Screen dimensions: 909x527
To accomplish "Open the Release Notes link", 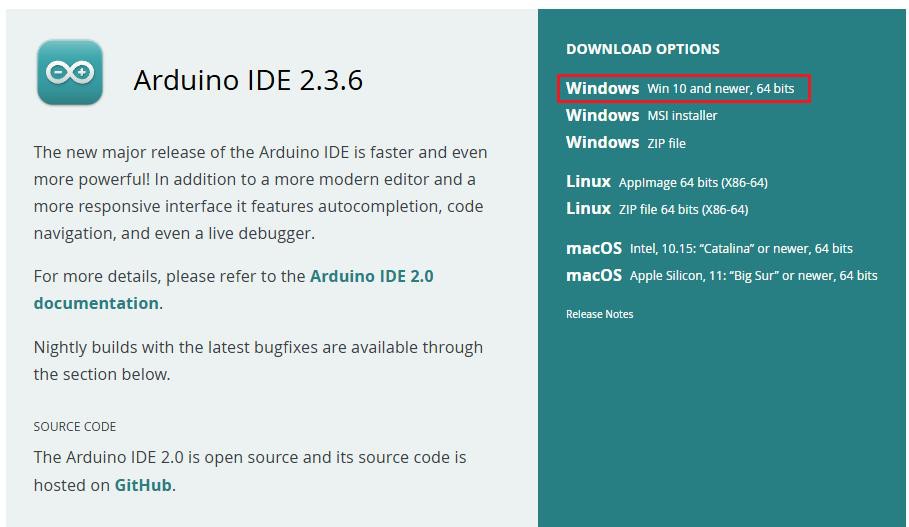I will click(x=599, y=314).
